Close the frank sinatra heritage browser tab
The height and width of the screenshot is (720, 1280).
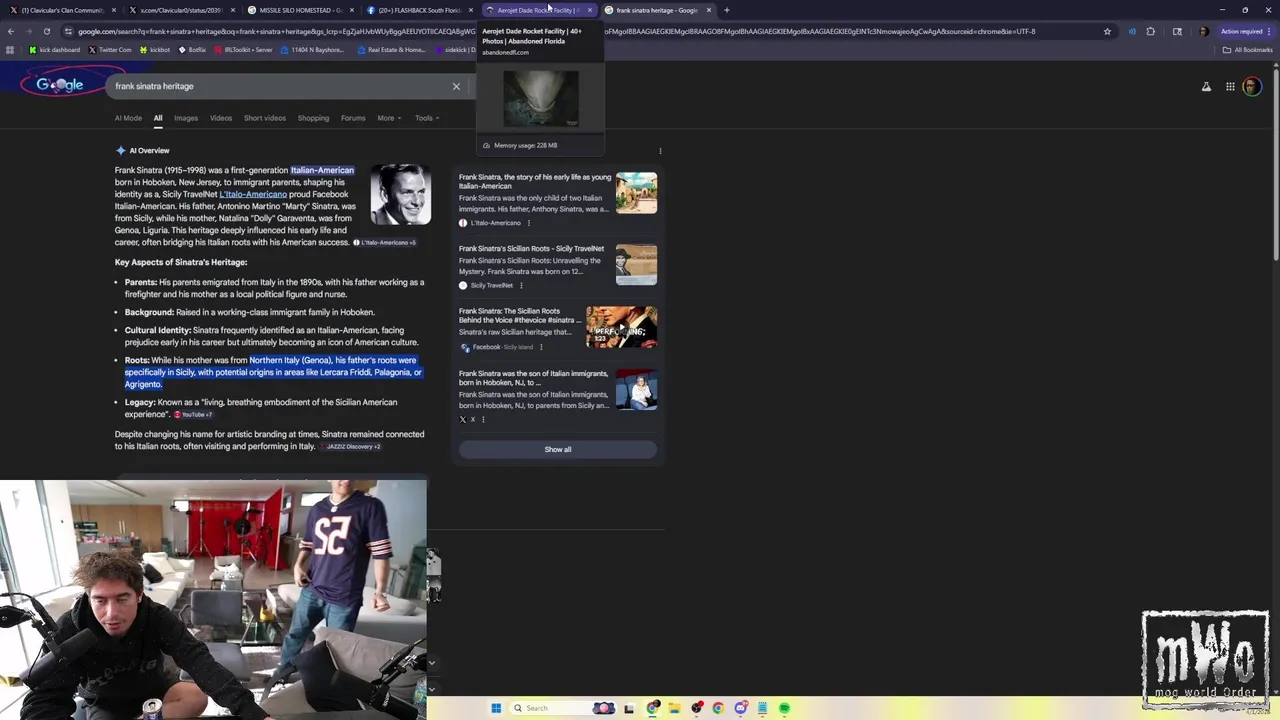(x=709, y=10)
